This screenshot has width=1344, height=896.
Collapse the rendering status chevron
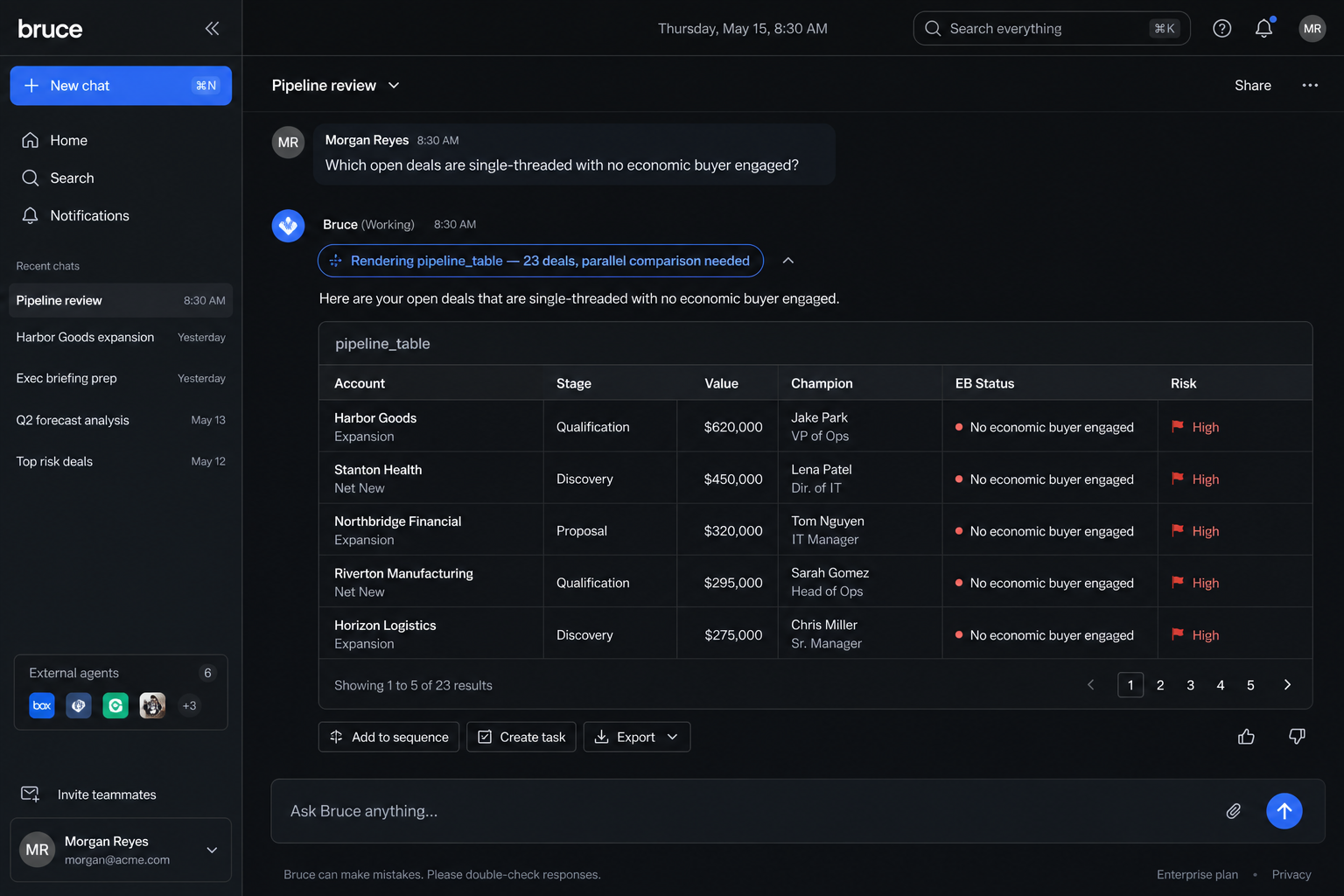point(787,261)
